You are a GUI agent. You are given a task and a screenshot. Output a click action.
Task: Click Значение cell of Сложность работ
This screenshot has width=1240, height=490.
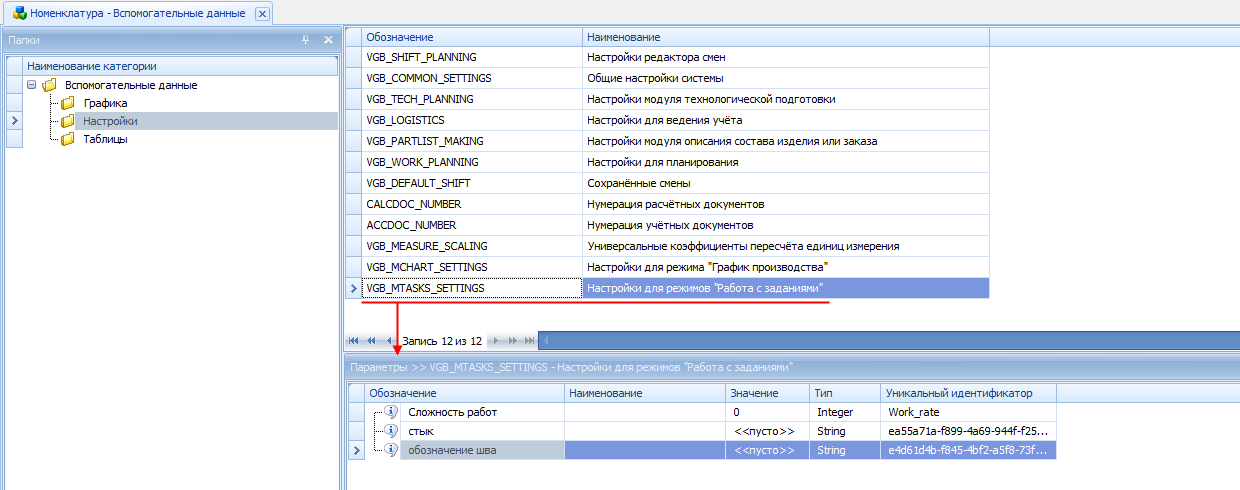coord(766,412)
